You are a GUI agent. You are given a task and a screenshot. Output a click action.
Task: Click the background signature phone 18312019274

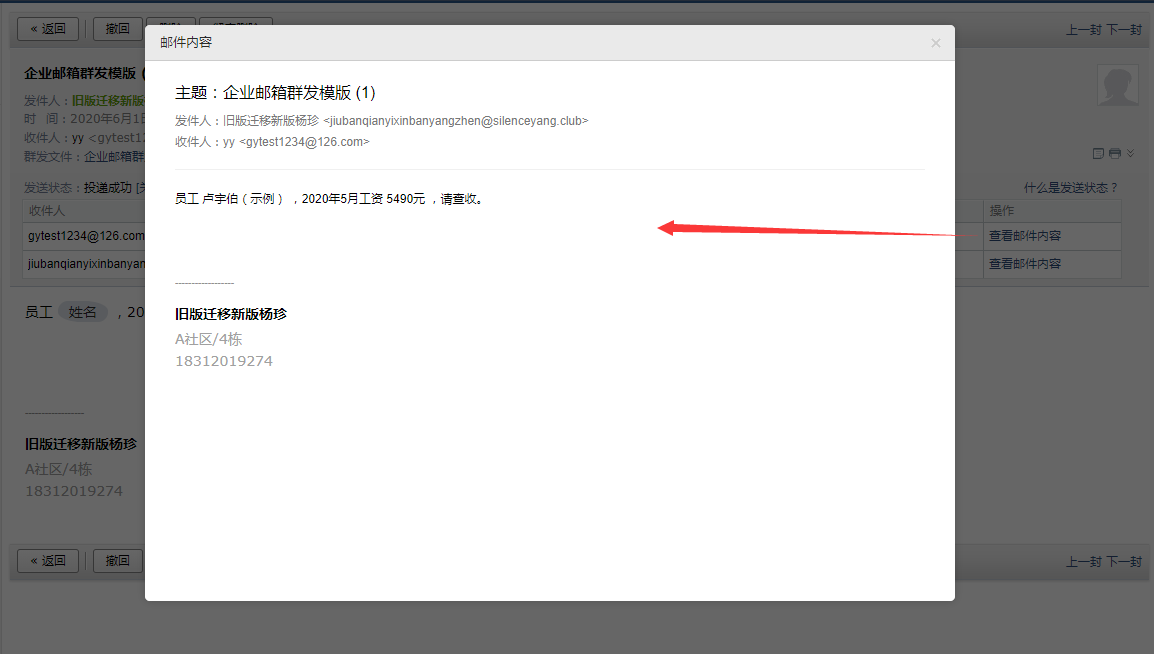click(74, 491)
